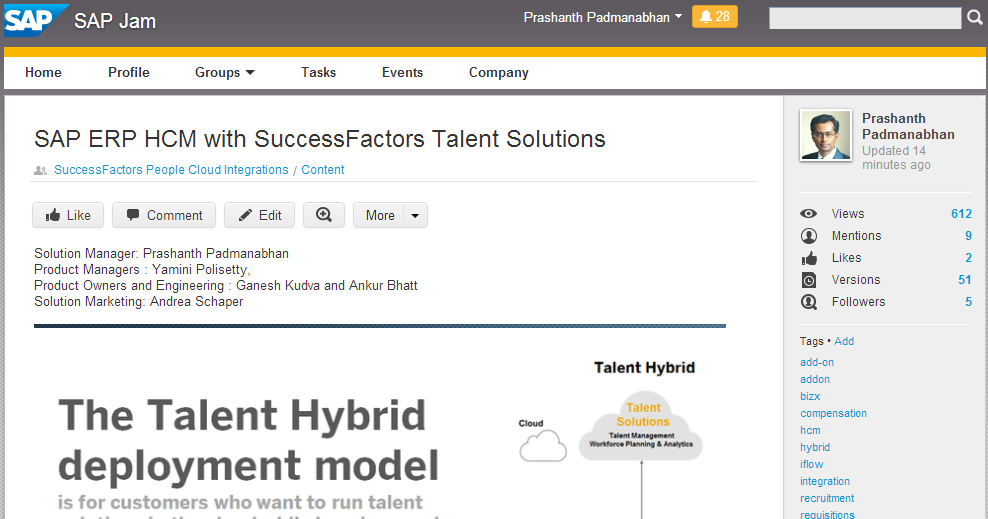Click the 5 followers count
The width and height of the screenshot is (988, 519).
click(968, 302)
